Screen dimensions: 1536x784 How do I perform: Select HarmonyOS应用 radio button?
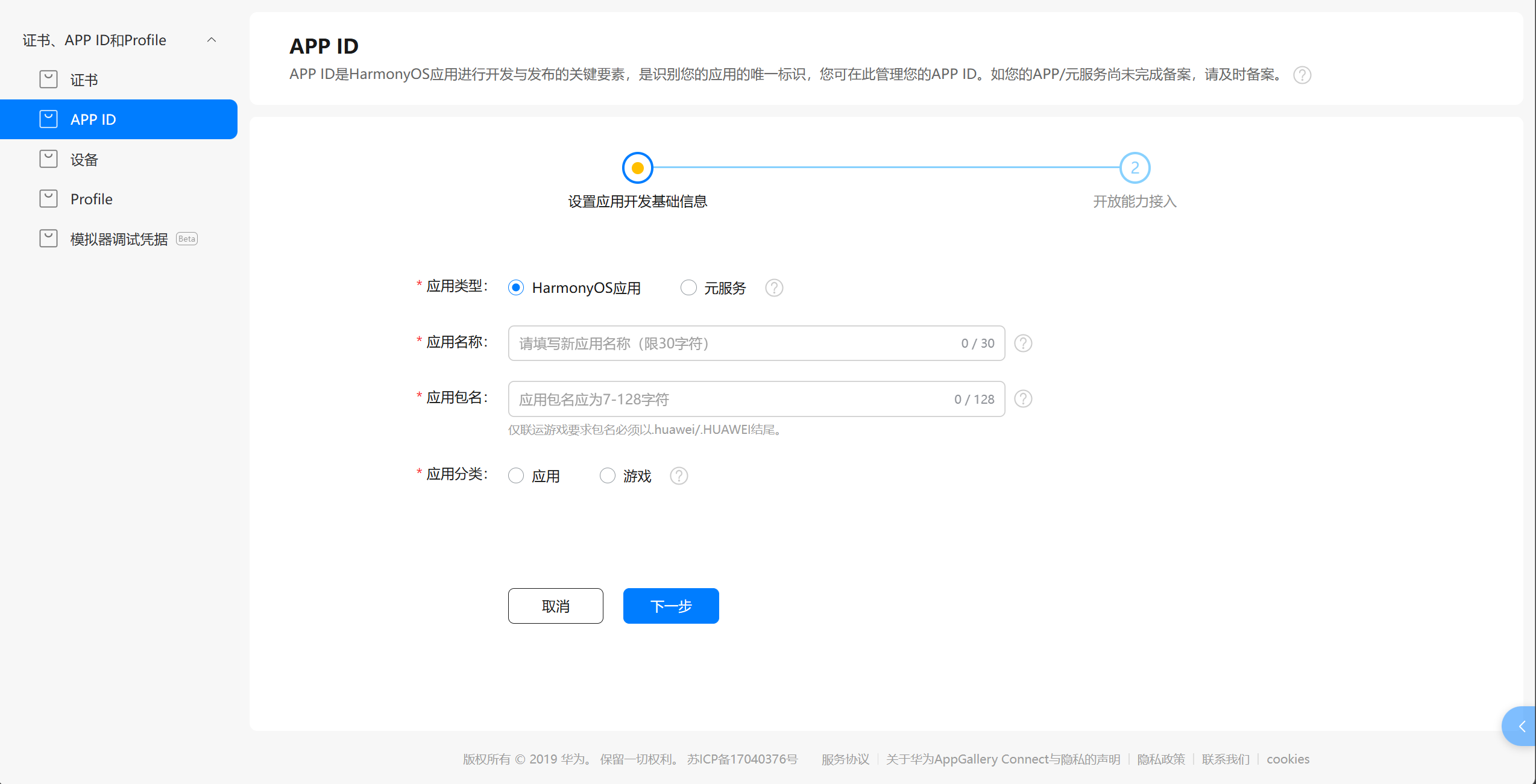coord(516,288)
